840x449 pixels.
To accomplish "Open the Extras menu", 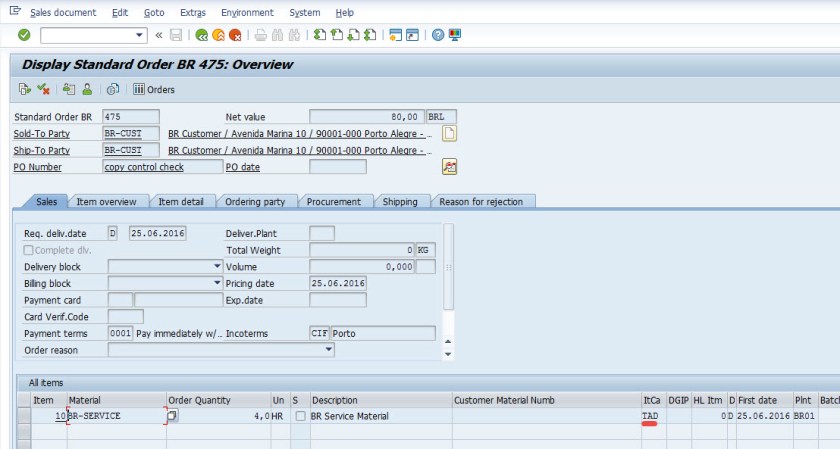I will pos(193,12).
